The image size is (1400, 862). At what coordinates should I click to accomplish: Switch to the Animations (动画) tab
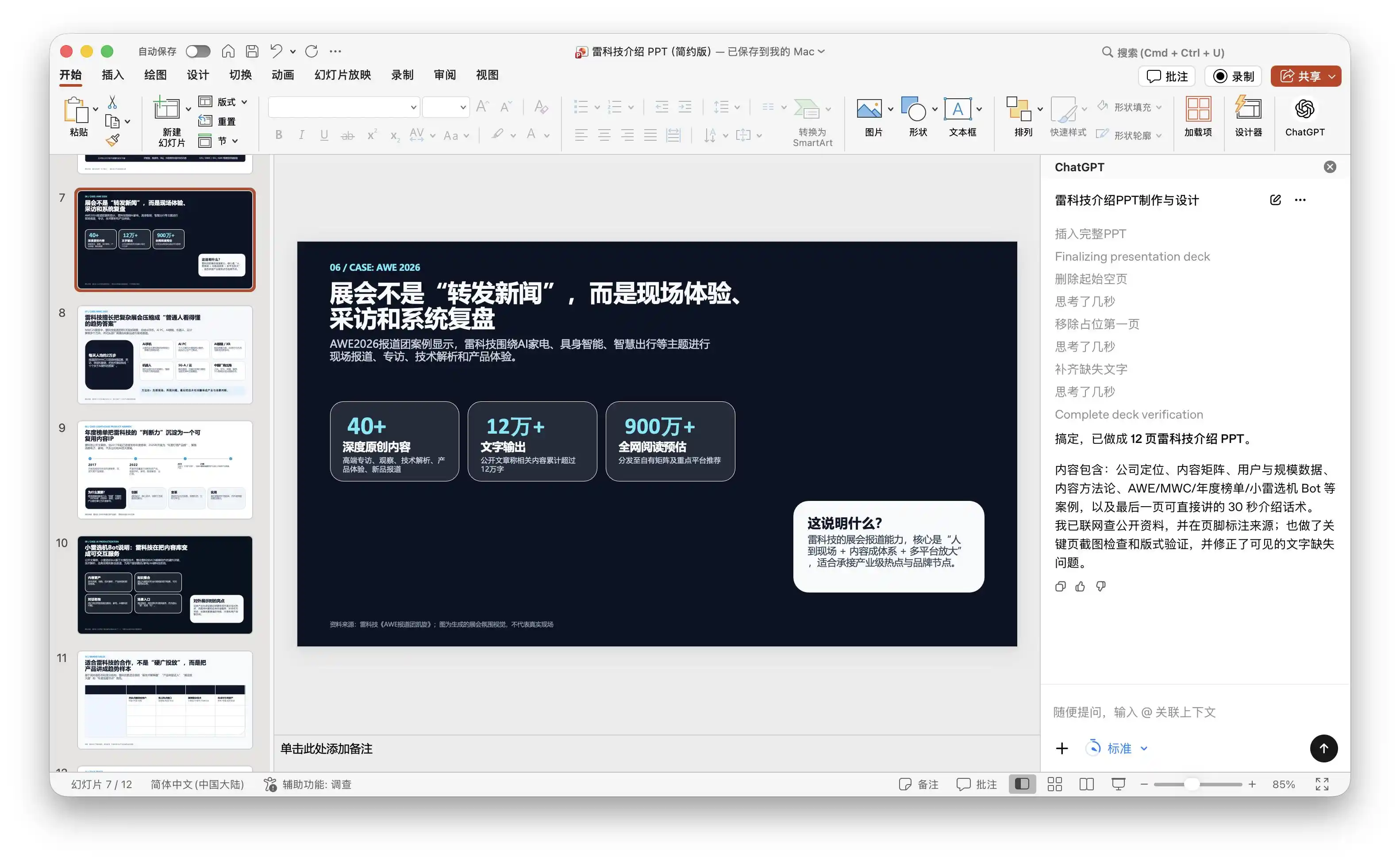click(x=283, y=75)
